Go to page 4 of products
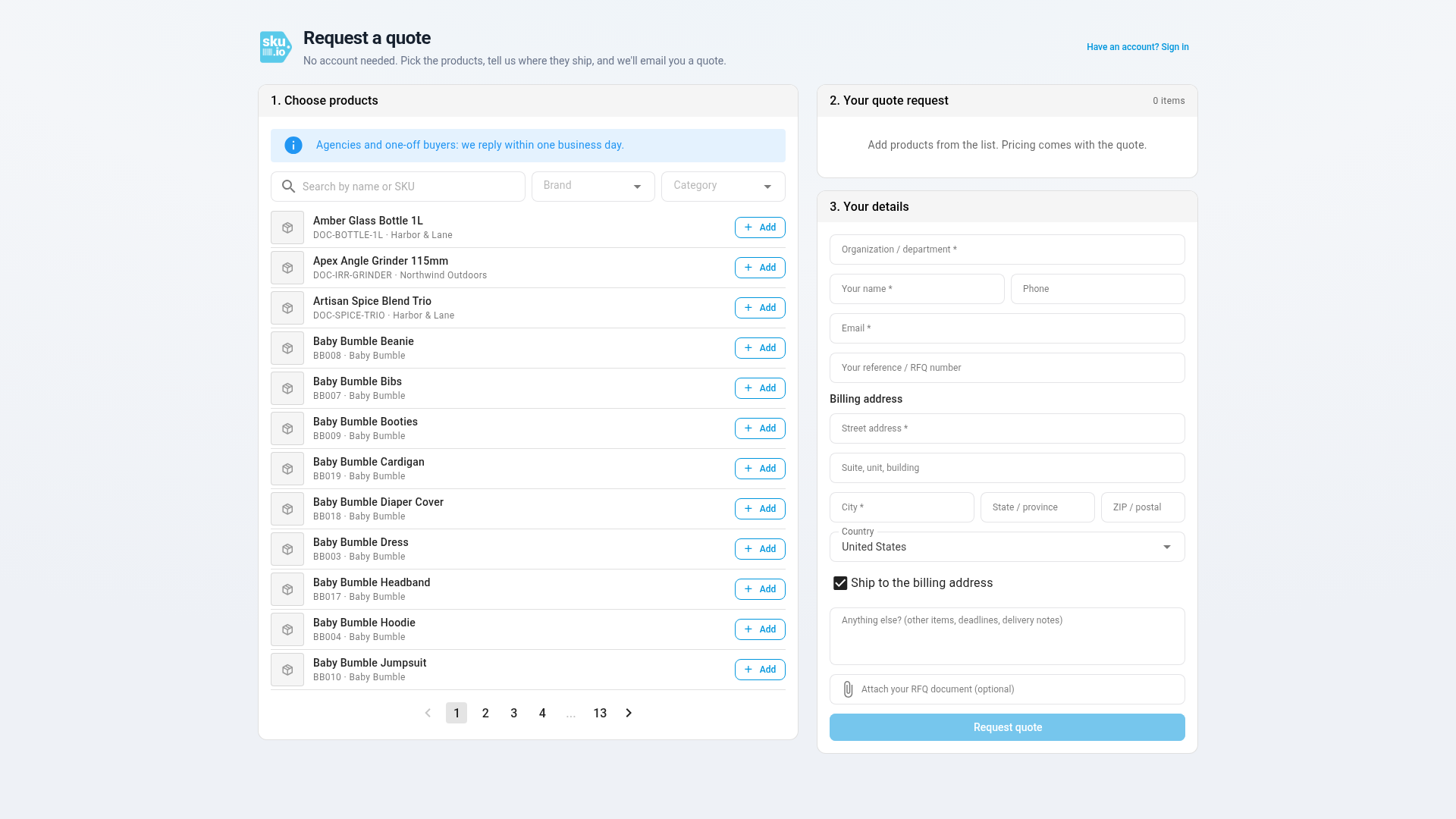This screenshot has height=819, width=1456. pyautogui.click(x=542, y=713)
